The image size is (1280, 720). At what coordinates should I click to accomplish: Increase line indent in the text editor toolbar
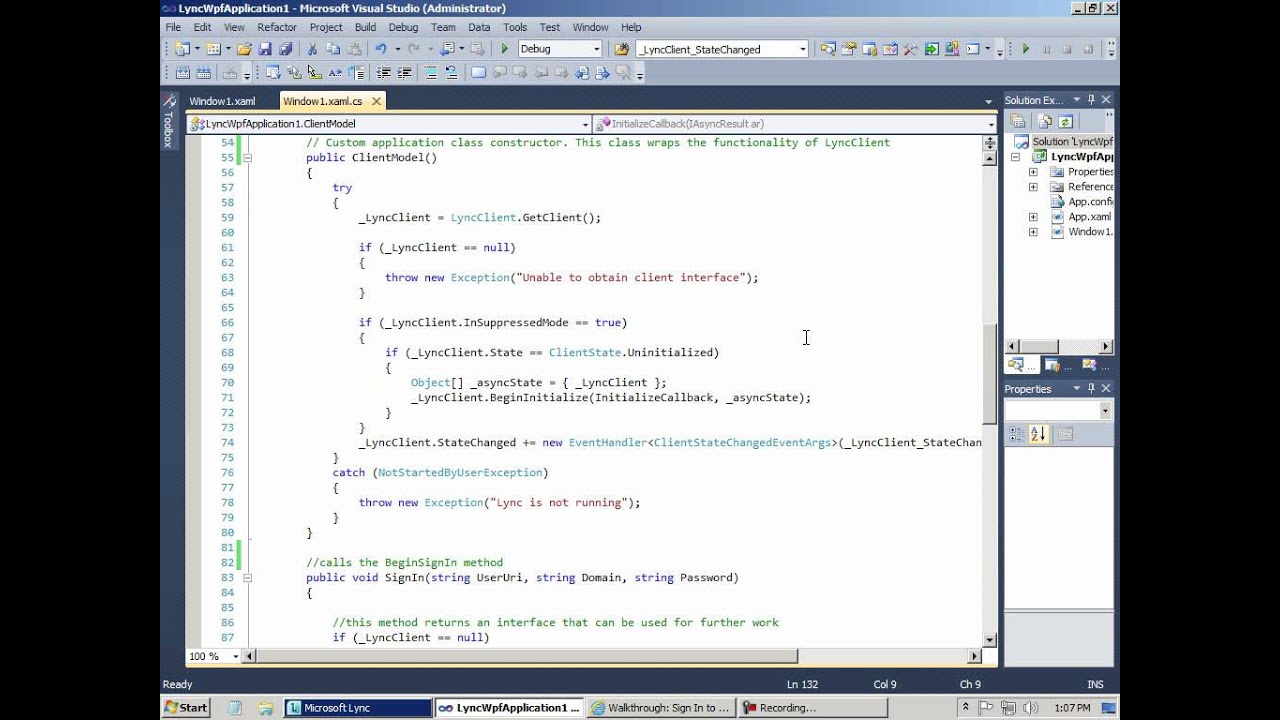click(404, 72)
